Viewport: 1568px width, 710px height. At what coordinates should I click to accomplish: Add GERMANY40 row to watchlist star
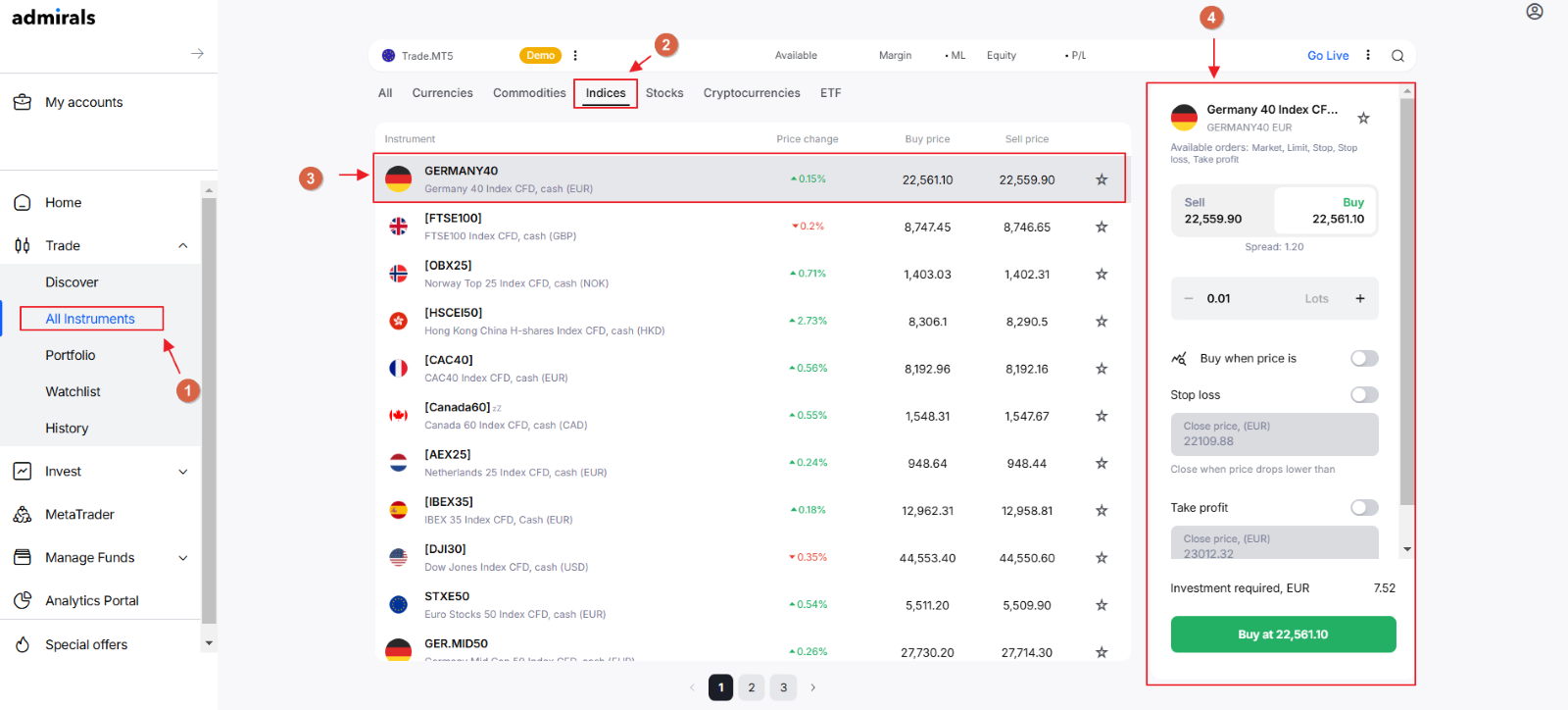point(1102,179)
